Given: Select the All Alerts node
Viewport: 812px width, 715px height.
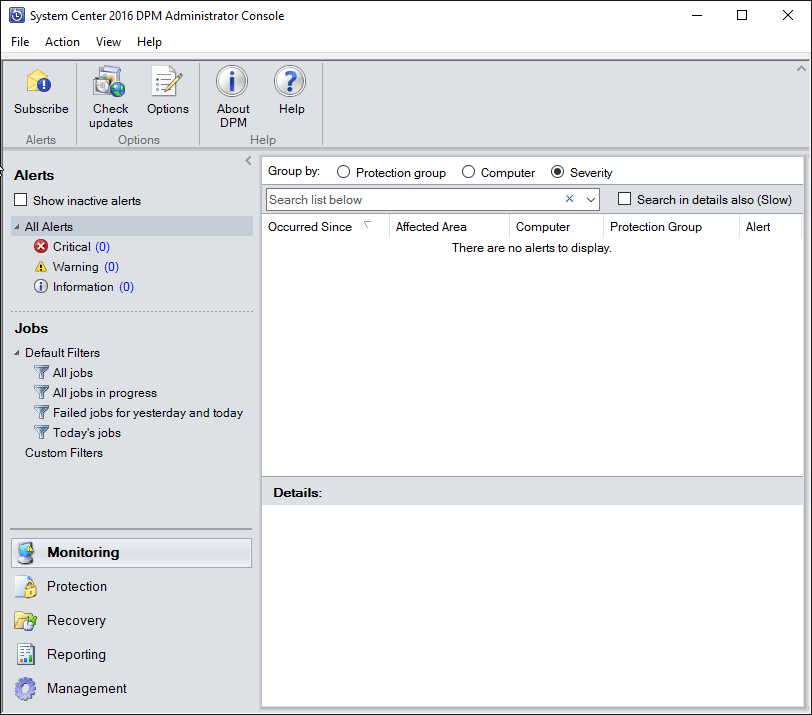Looking at the screenshot, I should (132, 227).
